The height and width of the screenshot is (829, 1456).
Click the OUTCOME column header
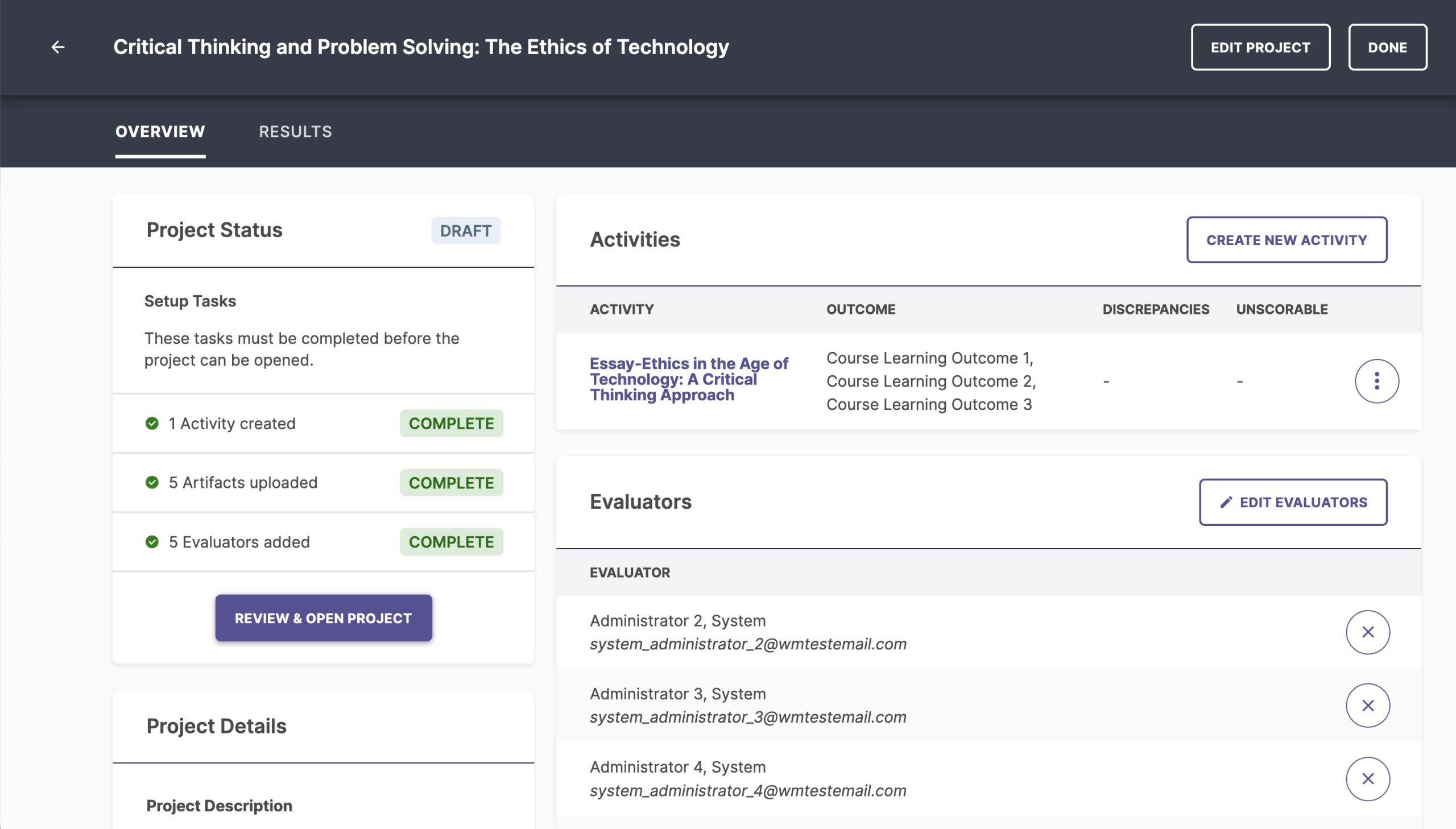[861, 309]
